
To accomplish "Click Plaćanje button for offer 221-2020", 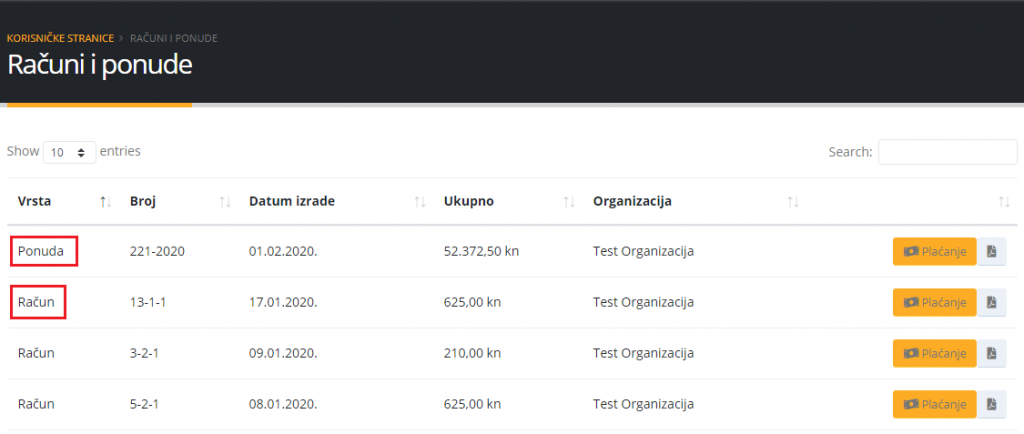I will coord(934,251).
